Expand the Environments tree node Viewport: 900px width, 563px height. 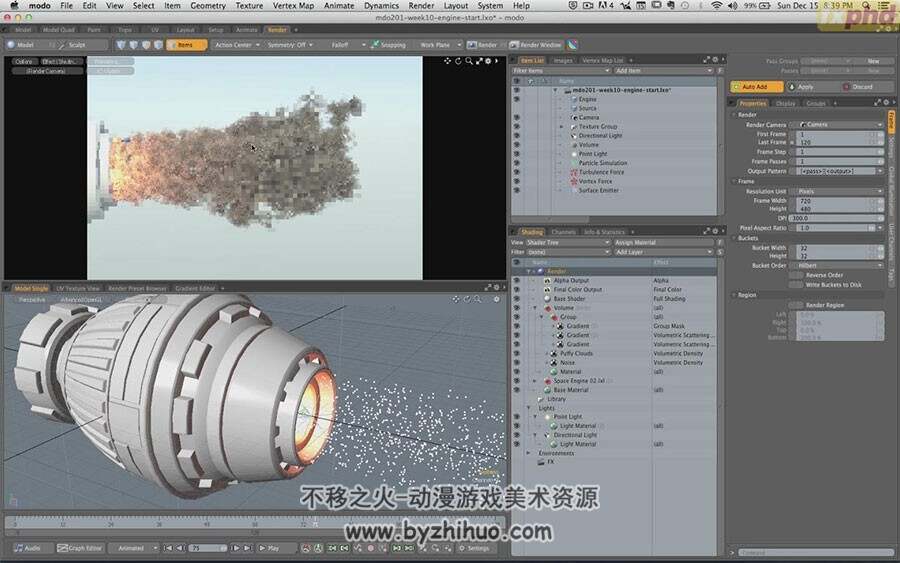point(529,453)
